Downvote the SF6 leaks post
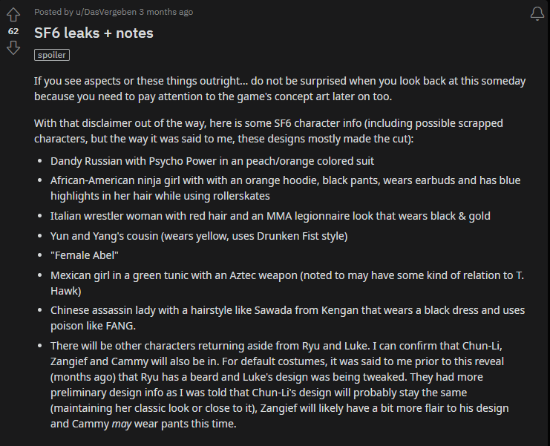Image resolution: width=550 pixels, height=446 pixels. pyautogui.click(x=13, y=47)
